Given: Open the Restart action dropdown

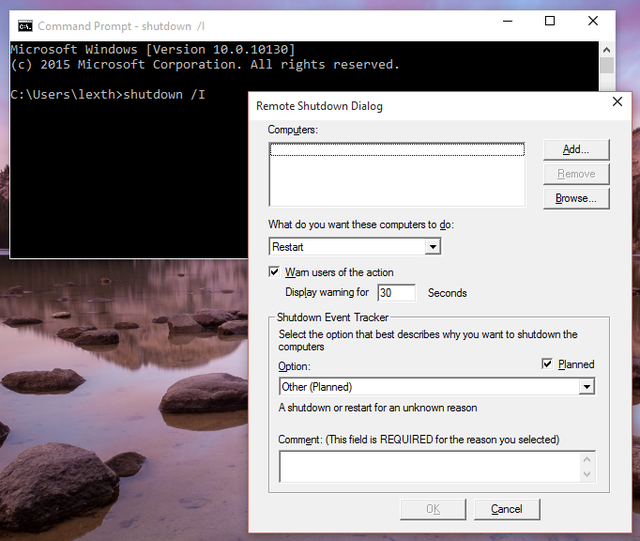Looking at the screenshot, I should click(x=432, y=247).
